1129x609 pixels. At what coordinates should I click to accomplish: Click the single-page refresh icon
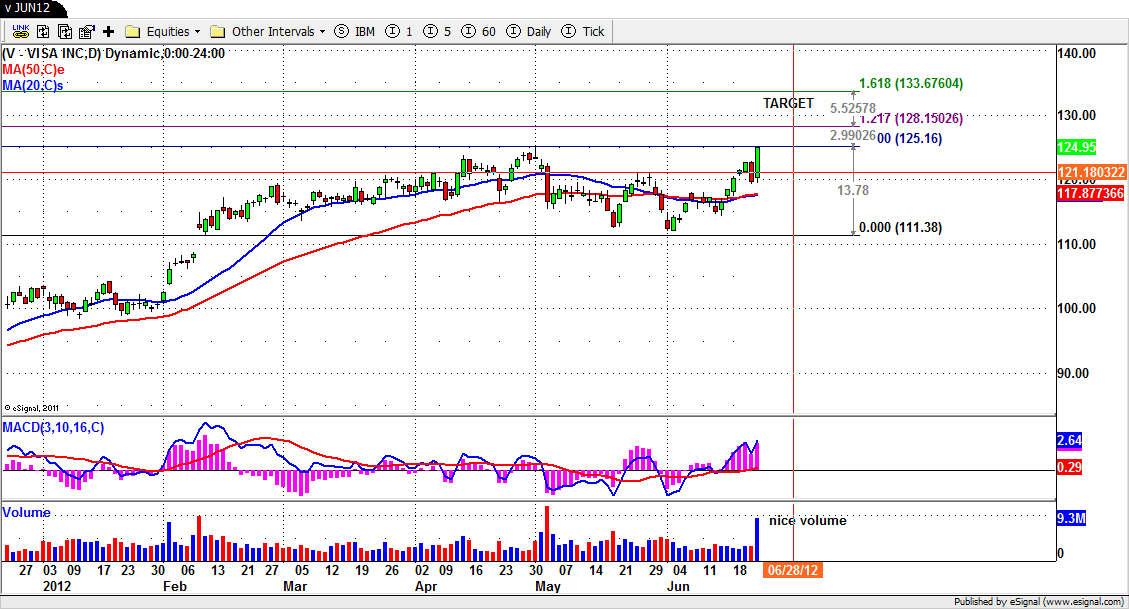43,31
